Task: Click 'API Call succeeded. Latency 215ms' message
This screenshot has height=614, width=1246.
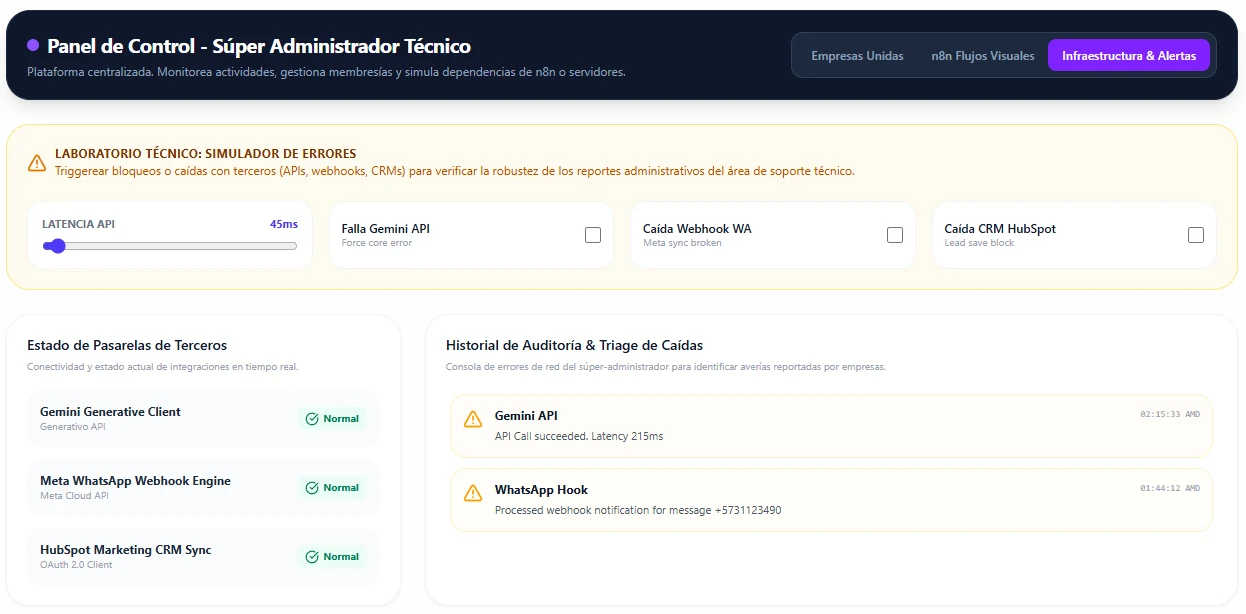Action: point(579,436)
